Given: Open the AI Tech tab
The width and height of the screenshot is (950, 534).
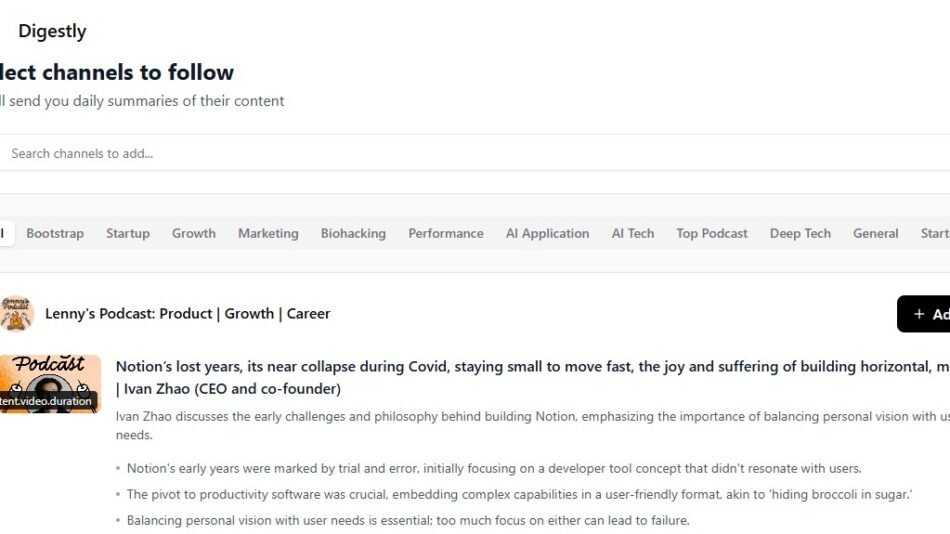Looking at the screenshot, I should point(633,233).
